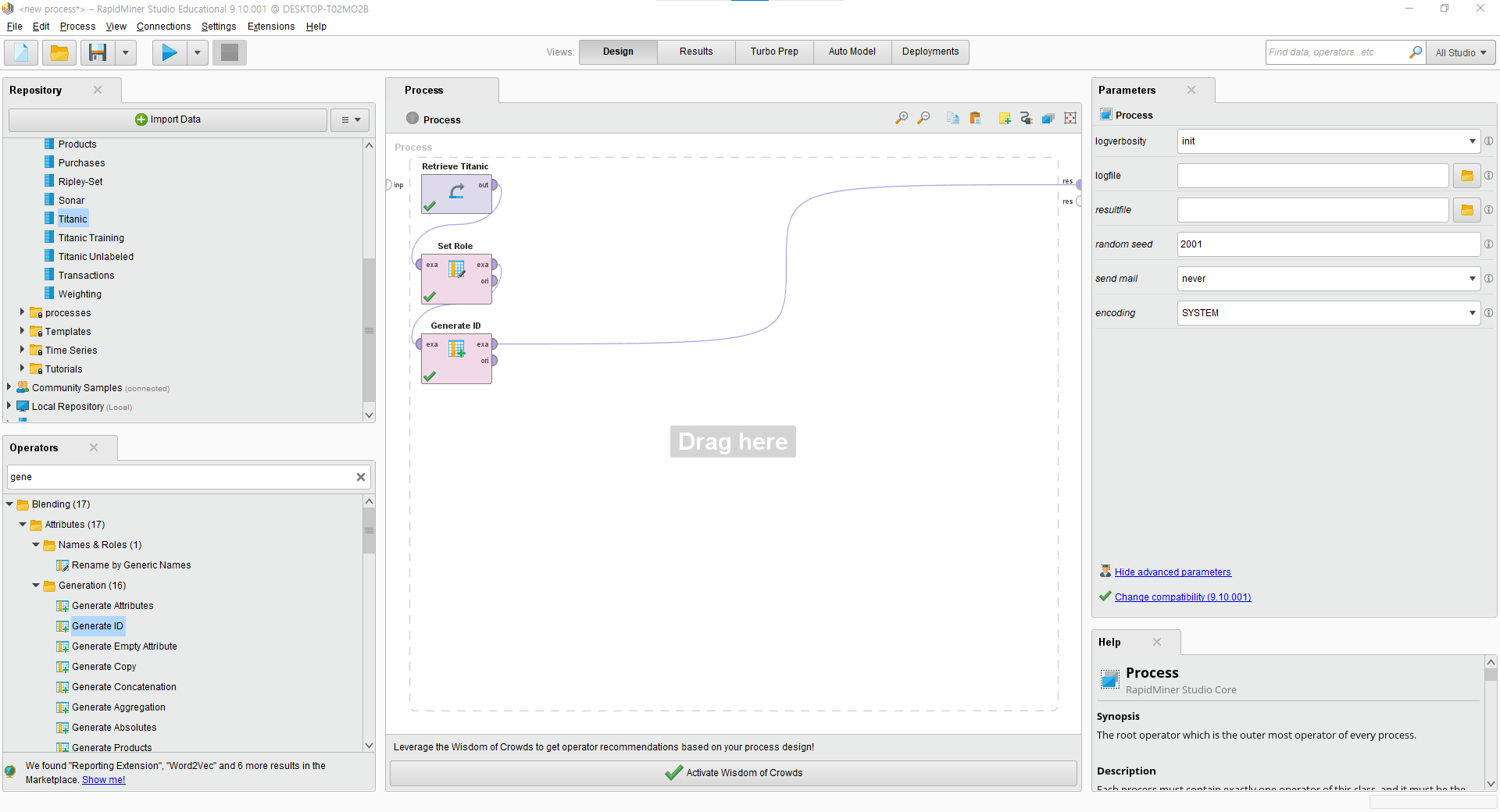Zoom out of the process canvas
This screenshot has height=812, width=1500.
point(923,118)
